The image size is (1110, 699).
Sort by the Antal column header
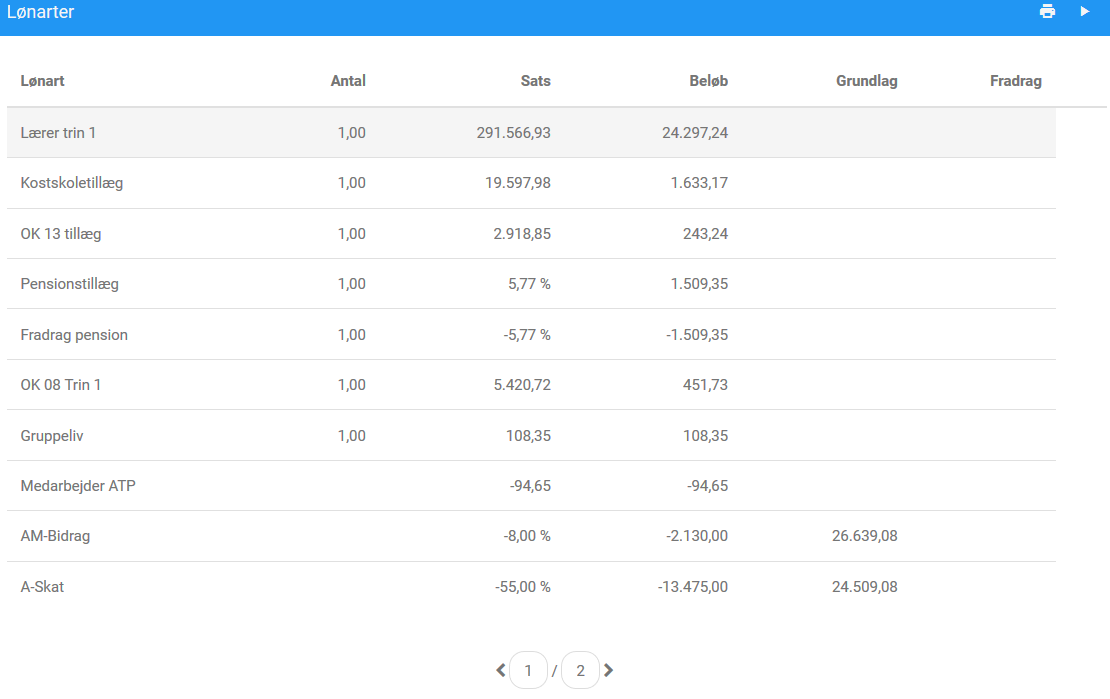348,81
